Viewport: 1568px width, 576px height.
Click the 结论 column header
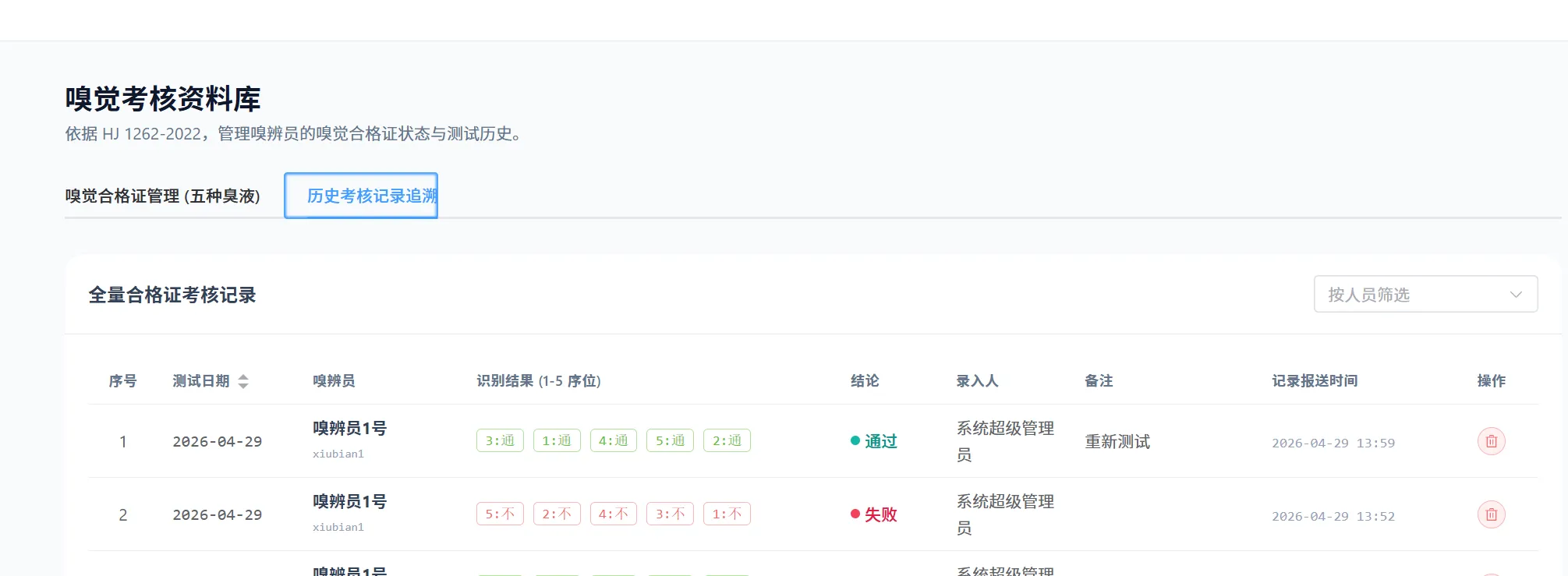(865, 381)
